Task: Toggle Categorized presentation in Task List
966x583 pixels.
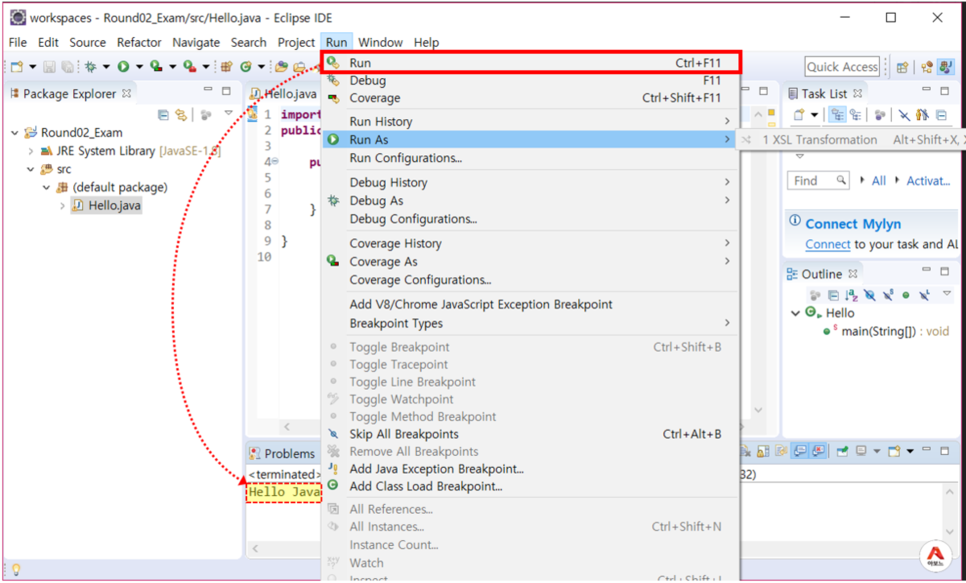Action: click(837, 115)
